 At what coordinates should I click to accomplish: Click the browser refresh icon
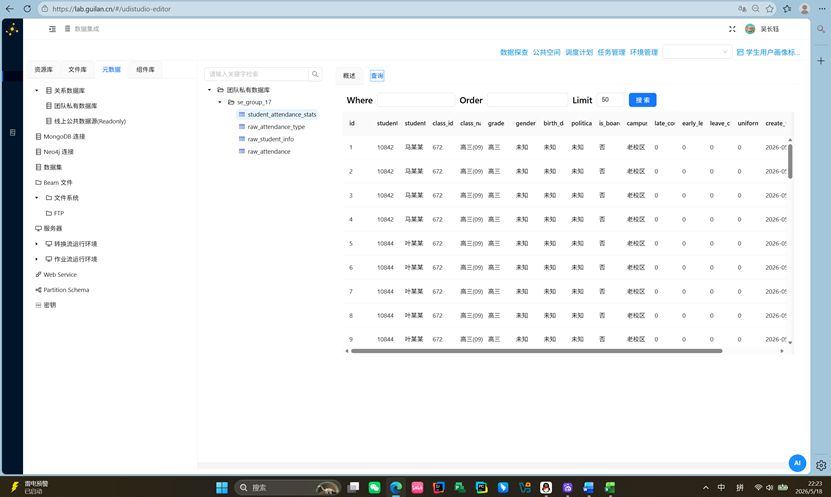coord(27,9)
